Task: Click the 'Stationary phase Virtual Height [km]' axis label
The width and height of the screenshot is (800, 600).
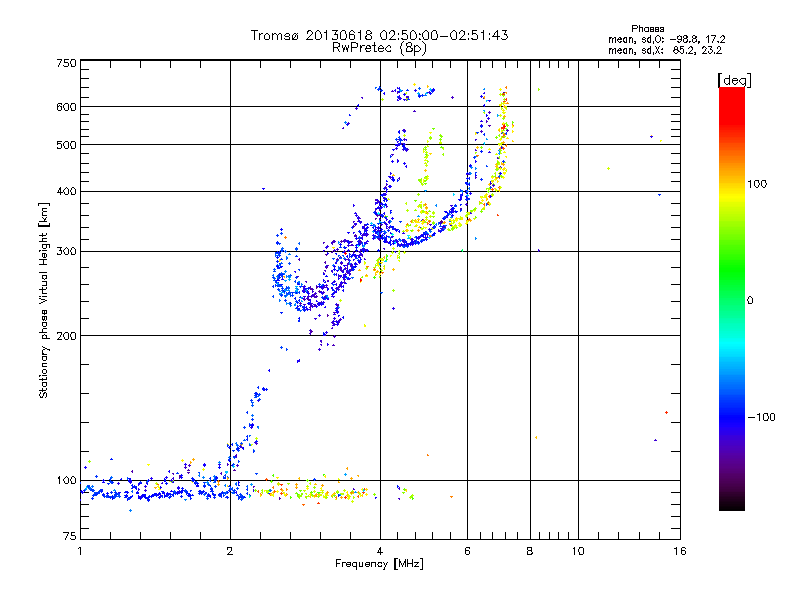Action: pyautogui.click(x=44, y=301)
